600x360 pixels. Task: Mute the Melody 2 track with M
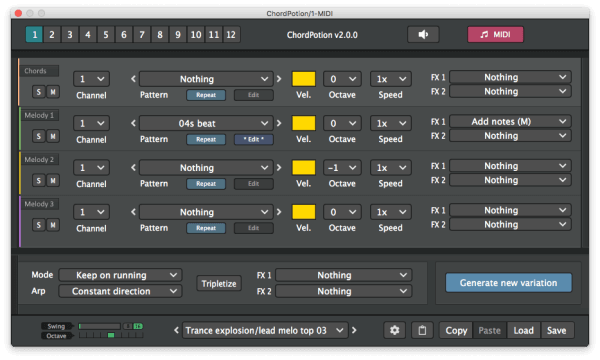pyautogui.click(x=53, y=181)
